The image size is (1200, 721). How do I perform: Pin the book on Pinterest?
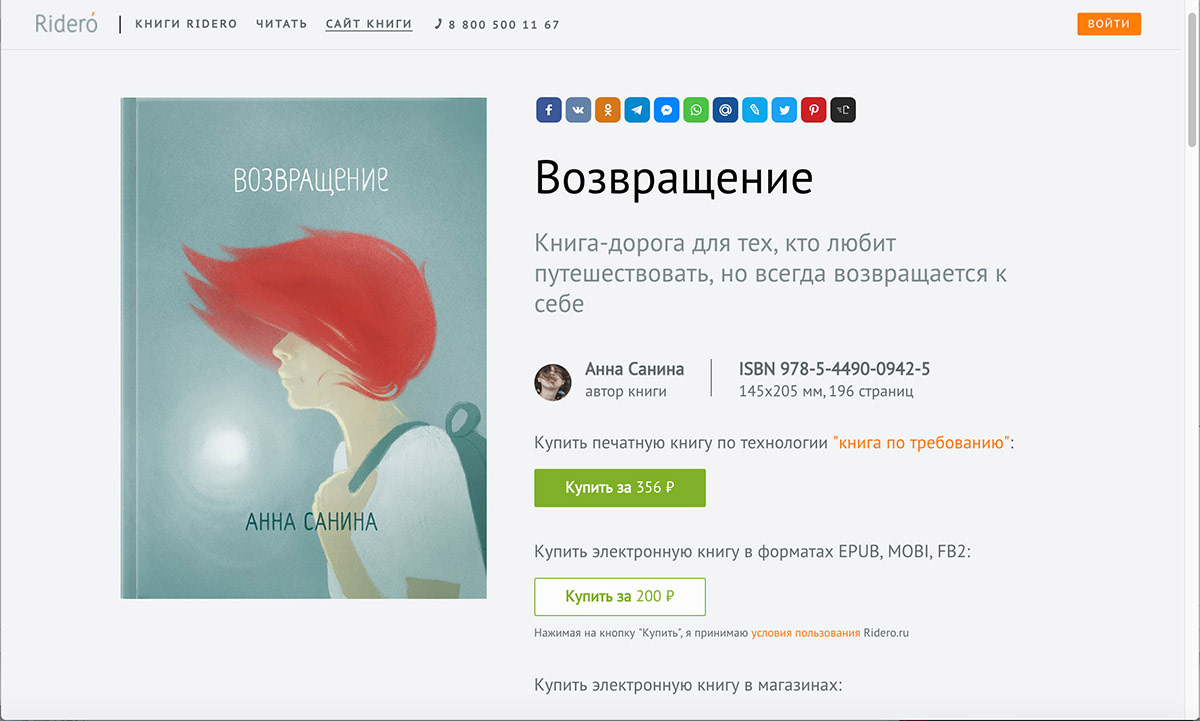(814, 110)
